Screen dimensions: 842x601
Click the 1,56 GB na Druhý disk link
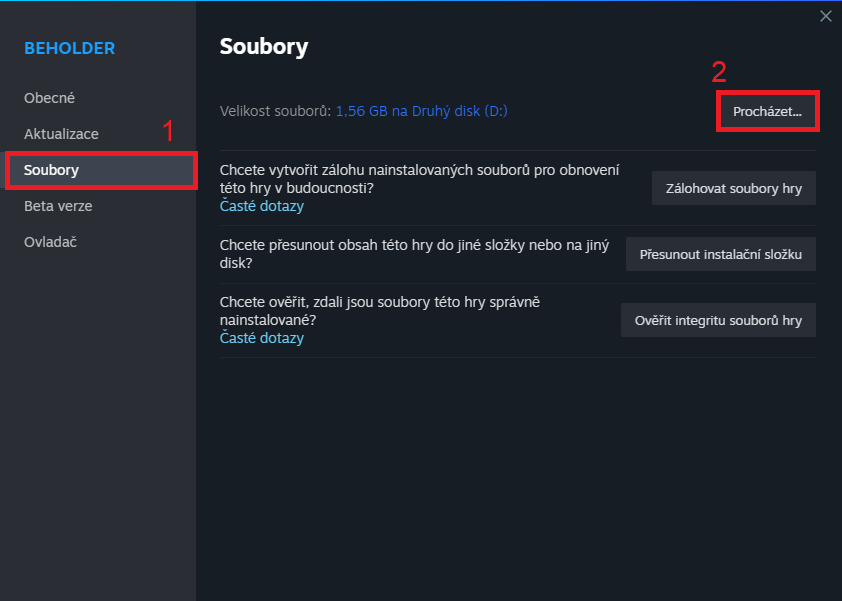tap(421, 111)
